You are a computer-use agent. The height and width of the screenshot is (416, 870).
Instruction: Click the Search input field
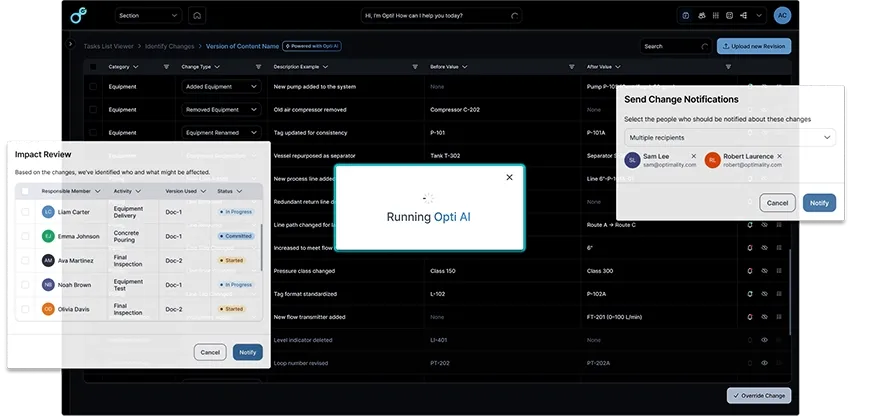pyautogui.click(x=676, y=46)
